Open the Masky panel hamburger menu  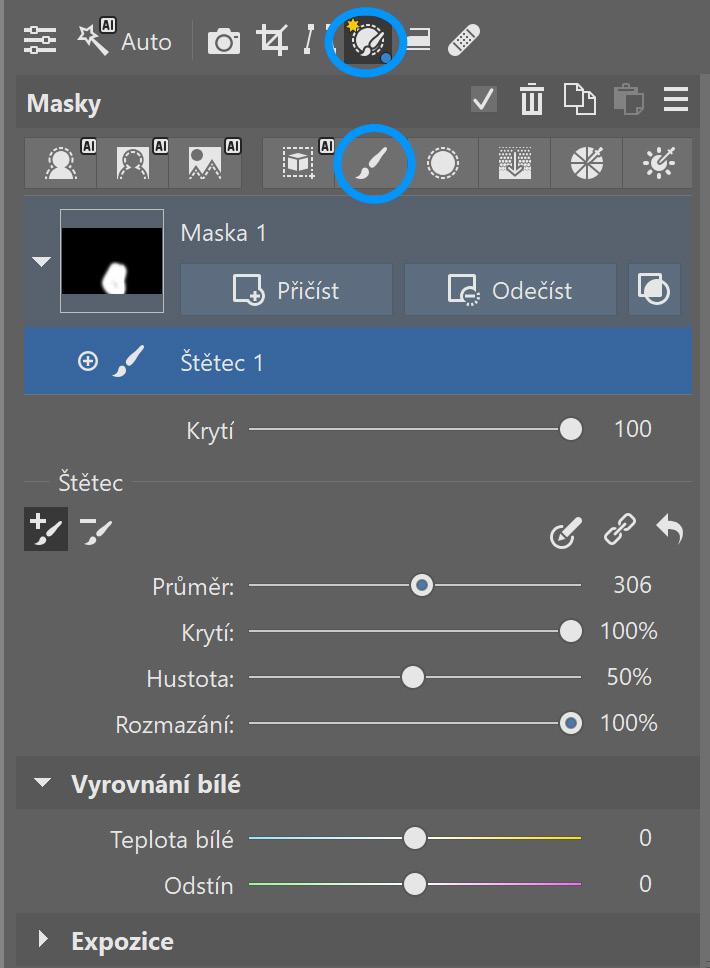(x=676, y=100)
